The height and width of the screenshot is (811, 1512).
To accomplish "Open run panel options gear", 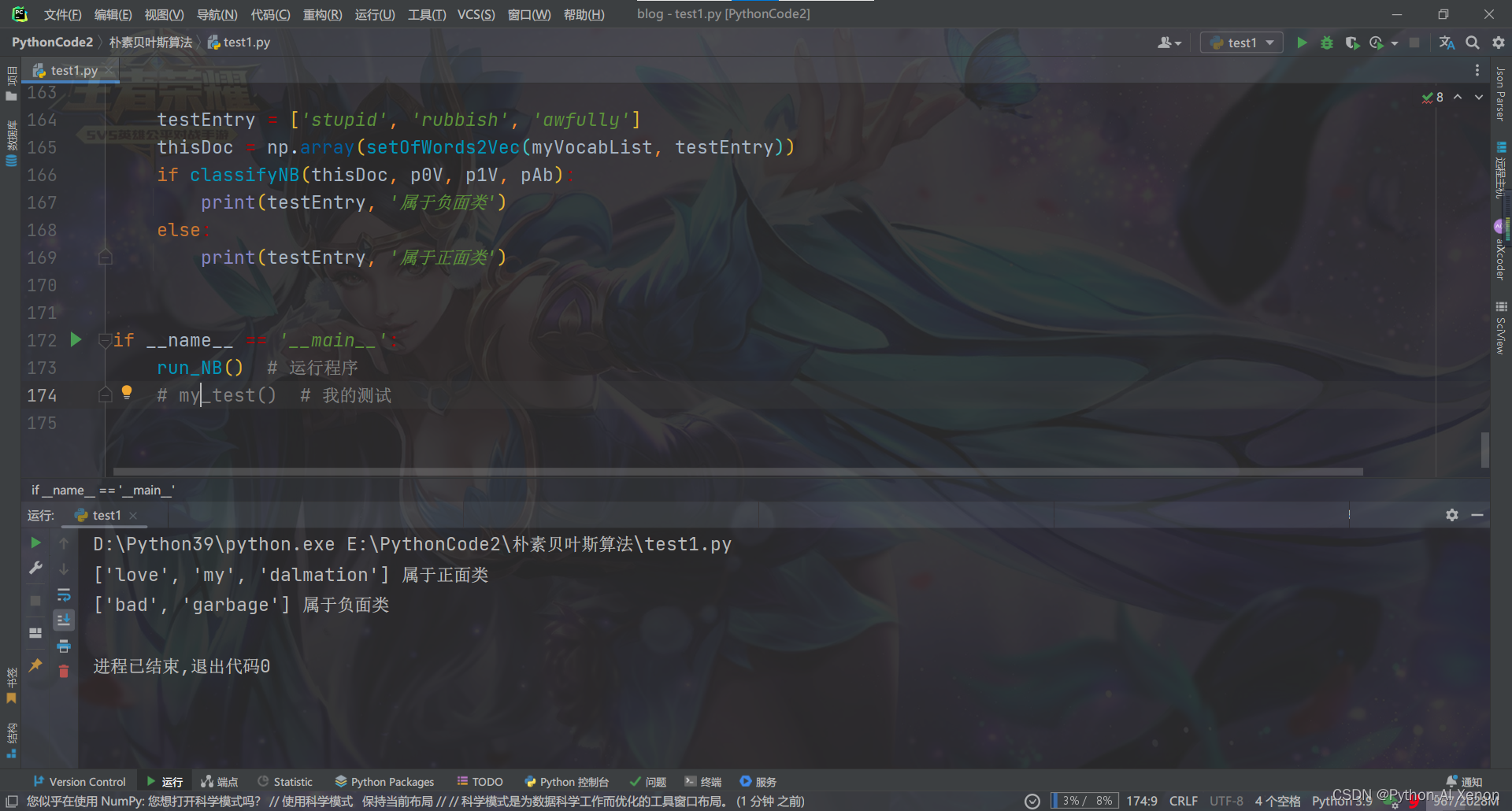I will (1452, 515).
